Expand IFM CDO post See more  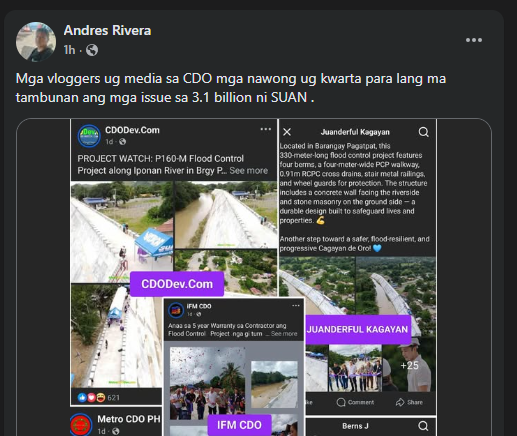tap(284, 334)
